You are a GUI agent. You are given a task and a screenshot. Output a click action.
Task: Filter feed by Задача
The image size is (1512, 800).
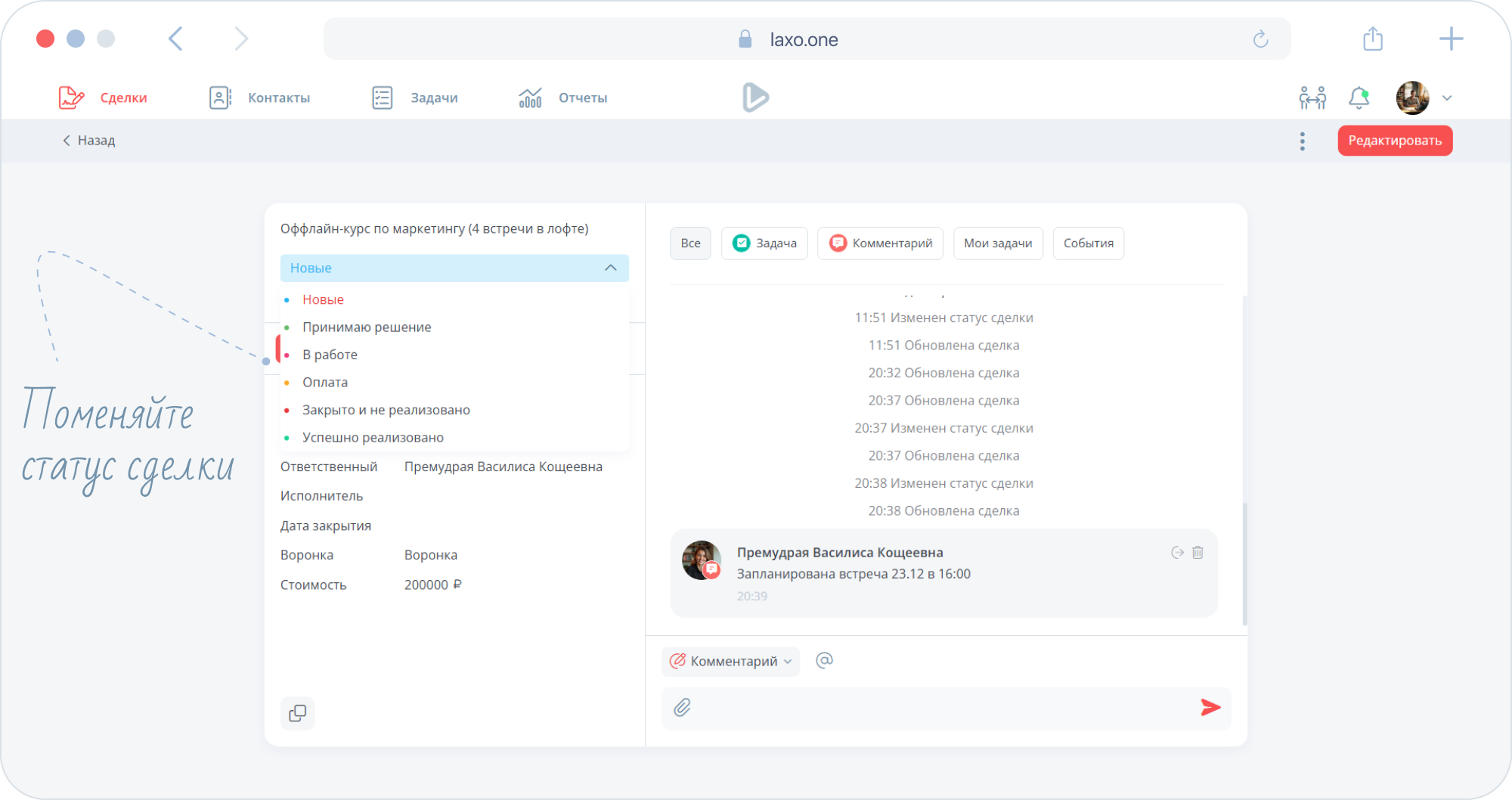(764, 243)
